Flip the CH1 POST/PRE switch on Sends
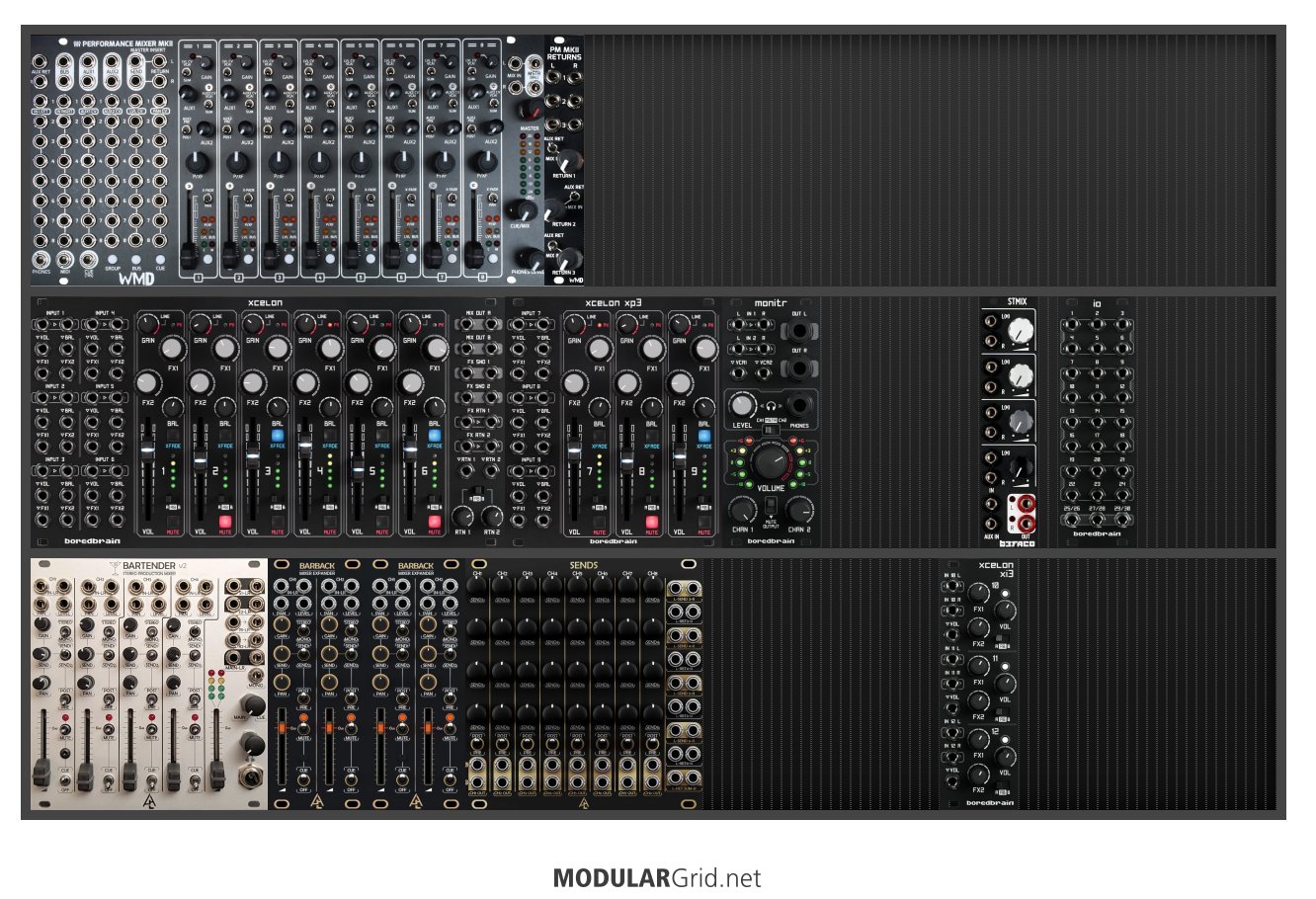The width and height of the screenshot is (1316, 899). [477, 744]
